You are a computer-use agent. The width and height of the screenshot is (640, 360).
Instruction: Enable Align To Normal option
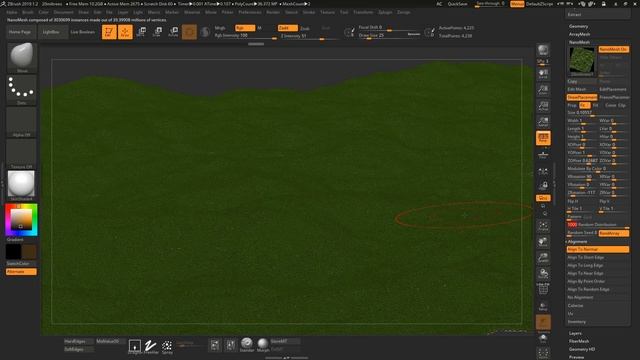[x=598, y=249]
